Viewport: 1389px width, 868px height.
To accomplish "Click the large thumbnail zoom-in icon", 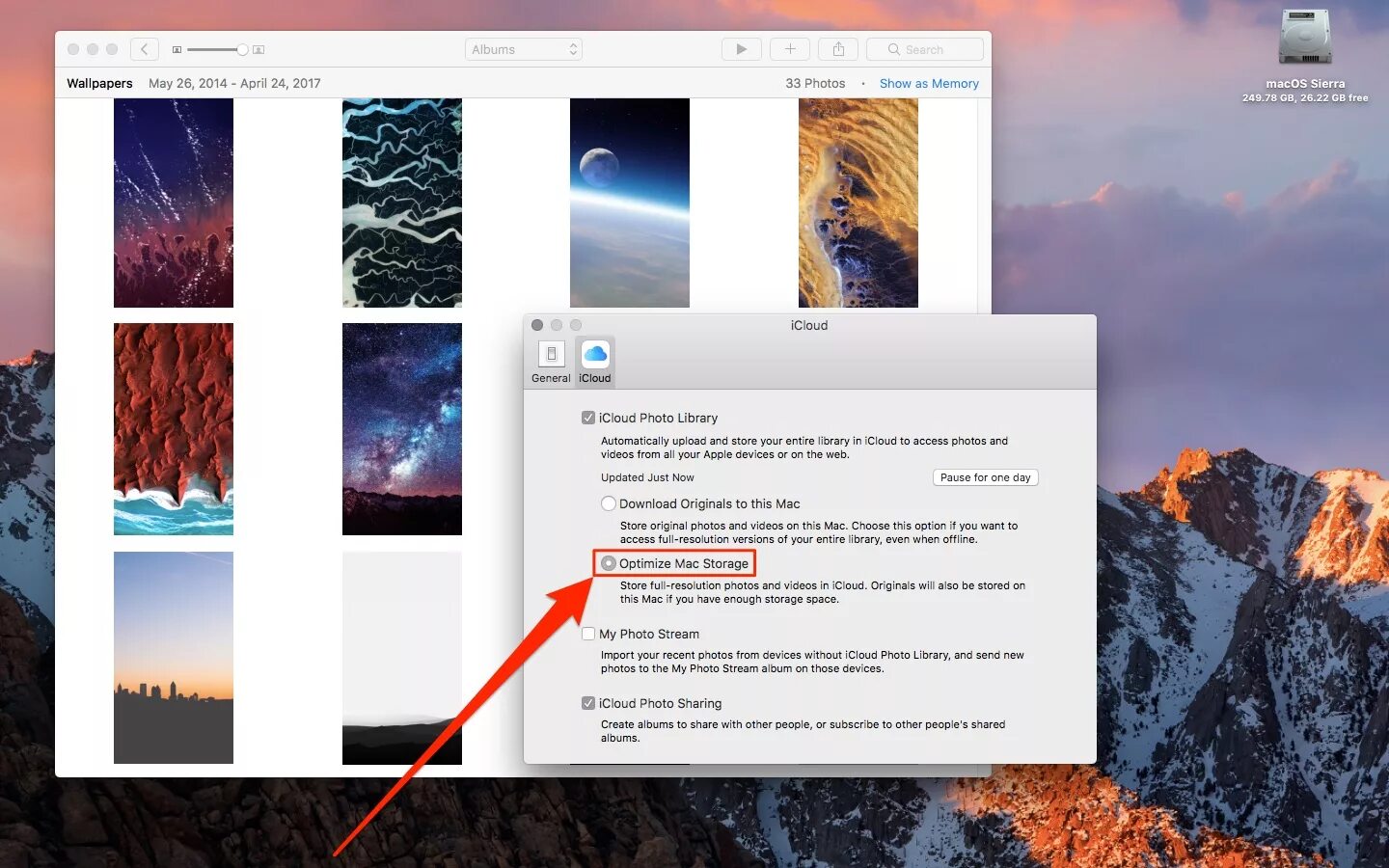I will [259, 49].
